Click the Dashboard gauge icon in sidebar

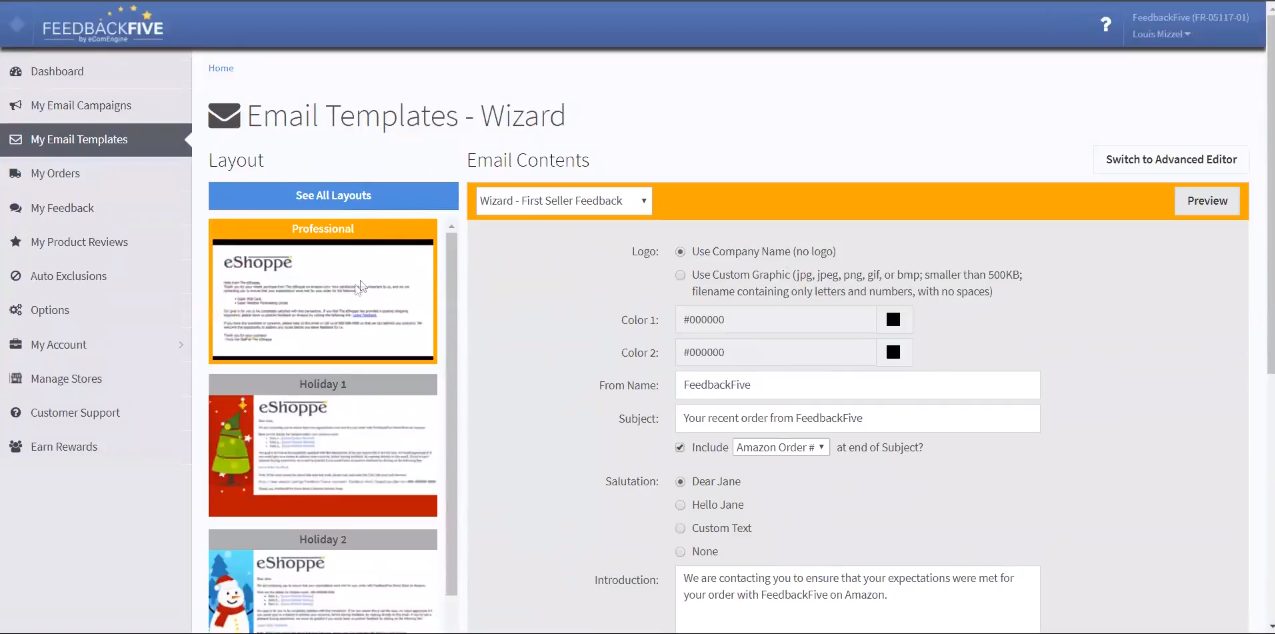[15, 72]
